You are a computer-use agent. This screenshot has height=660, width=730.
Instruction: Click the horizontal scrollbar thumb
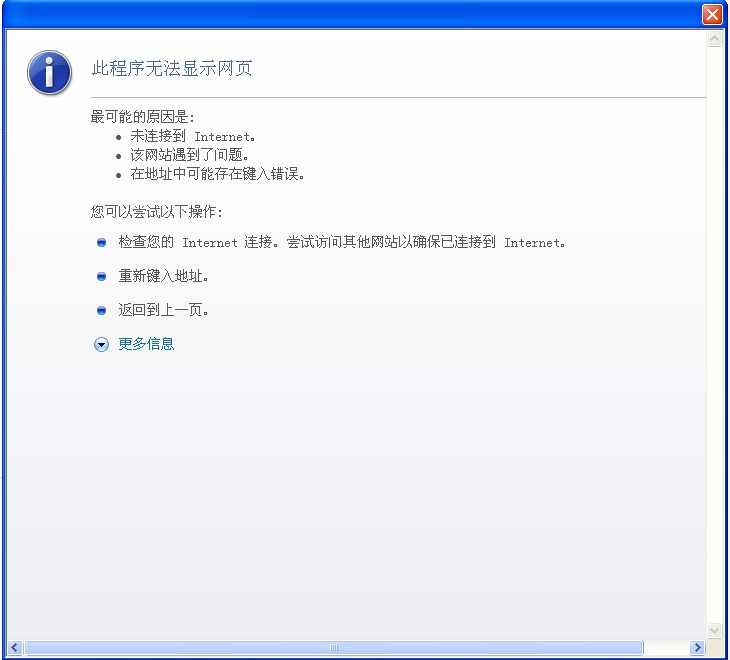tap(334, 647)
